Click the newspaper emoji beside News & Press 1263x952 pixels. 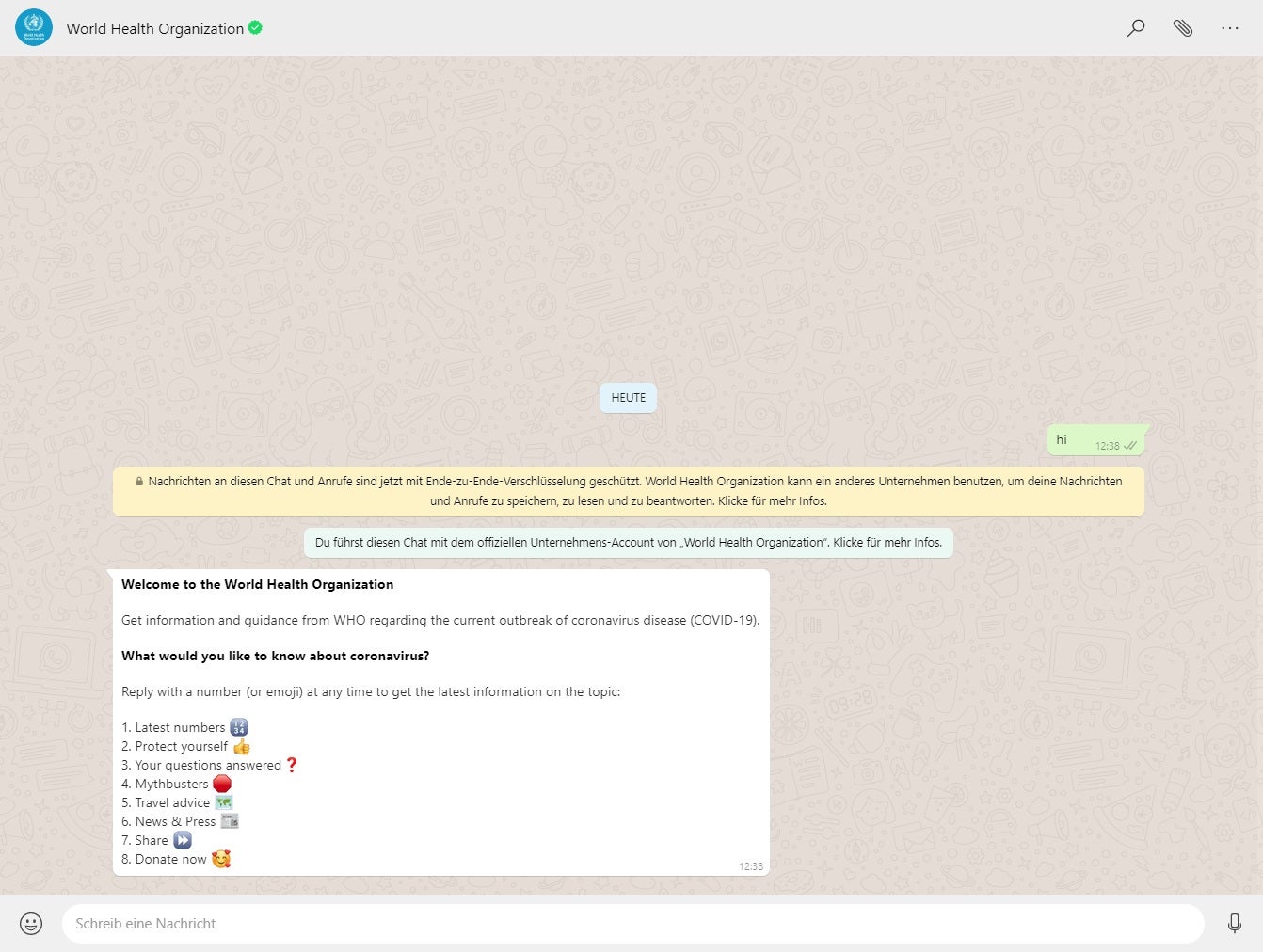click(230, 821)
